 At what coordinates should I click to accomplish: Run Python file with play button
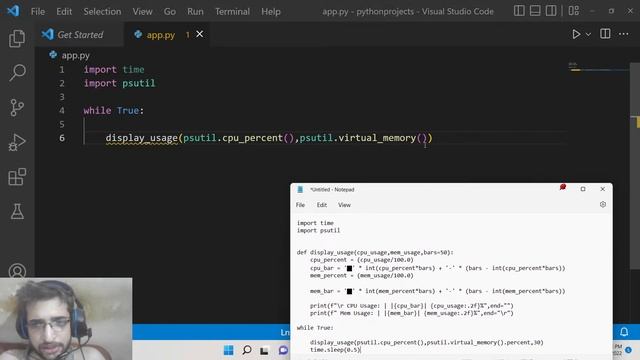[x=576, y=34]
